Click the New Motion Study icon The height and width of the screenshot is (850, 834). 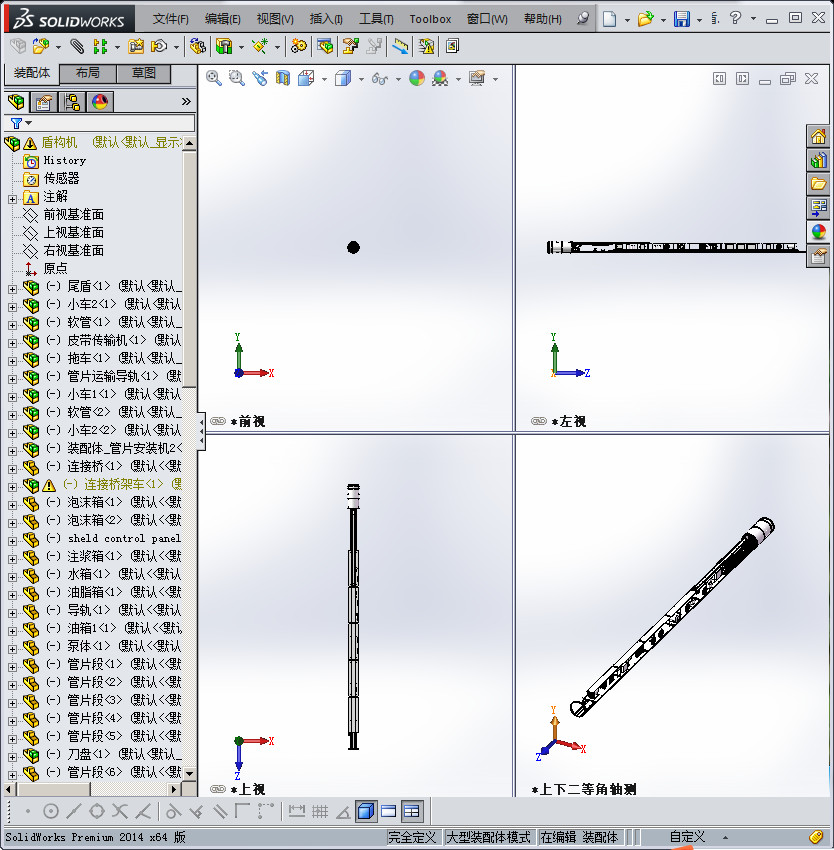point(298,47)
